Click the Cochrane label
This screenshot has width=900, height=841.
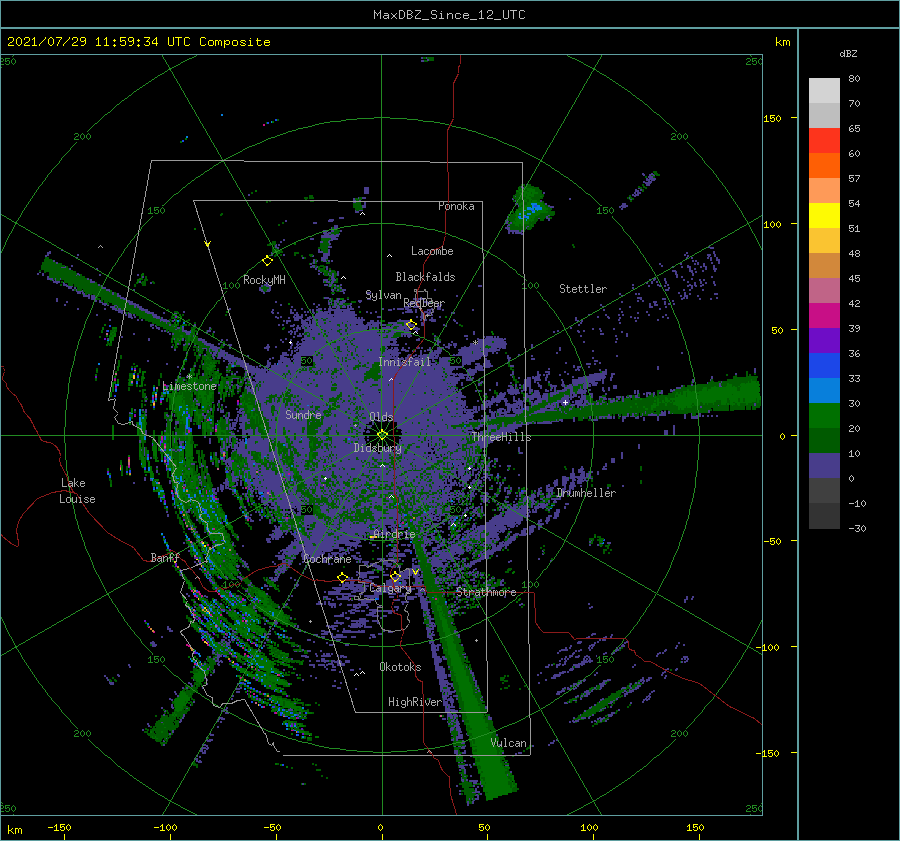[327, 559]
